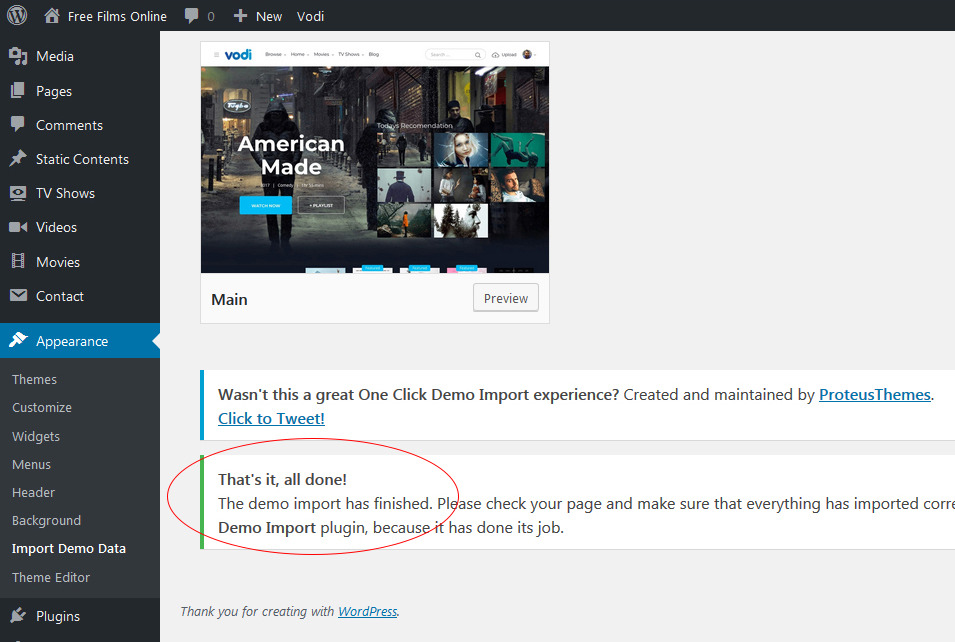Open the Header submenu item
This screenshot has width=955, height=642.
click(33, 492)
